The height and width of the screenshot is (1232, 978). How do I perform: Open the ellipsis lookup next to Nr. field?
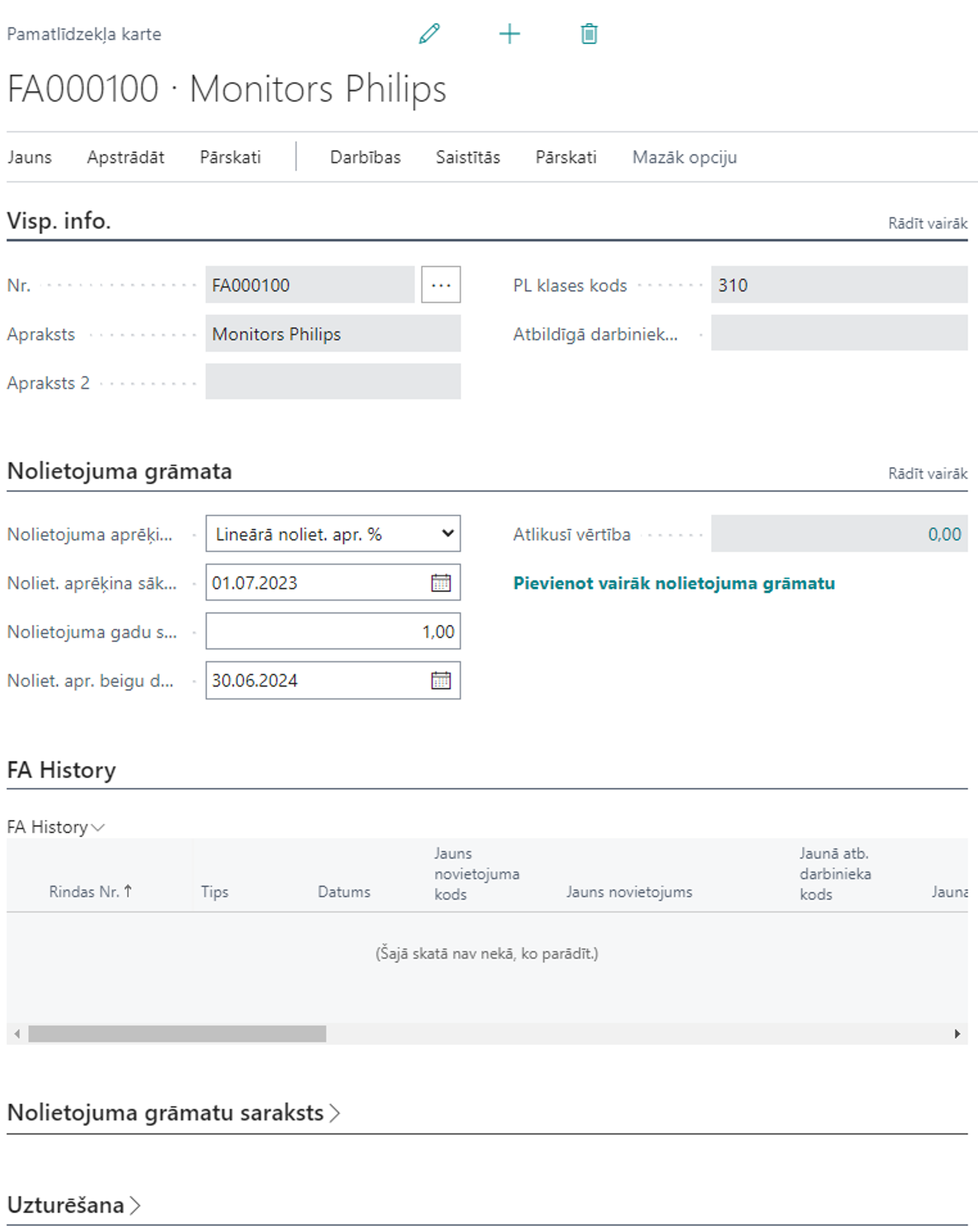point(440,285)
